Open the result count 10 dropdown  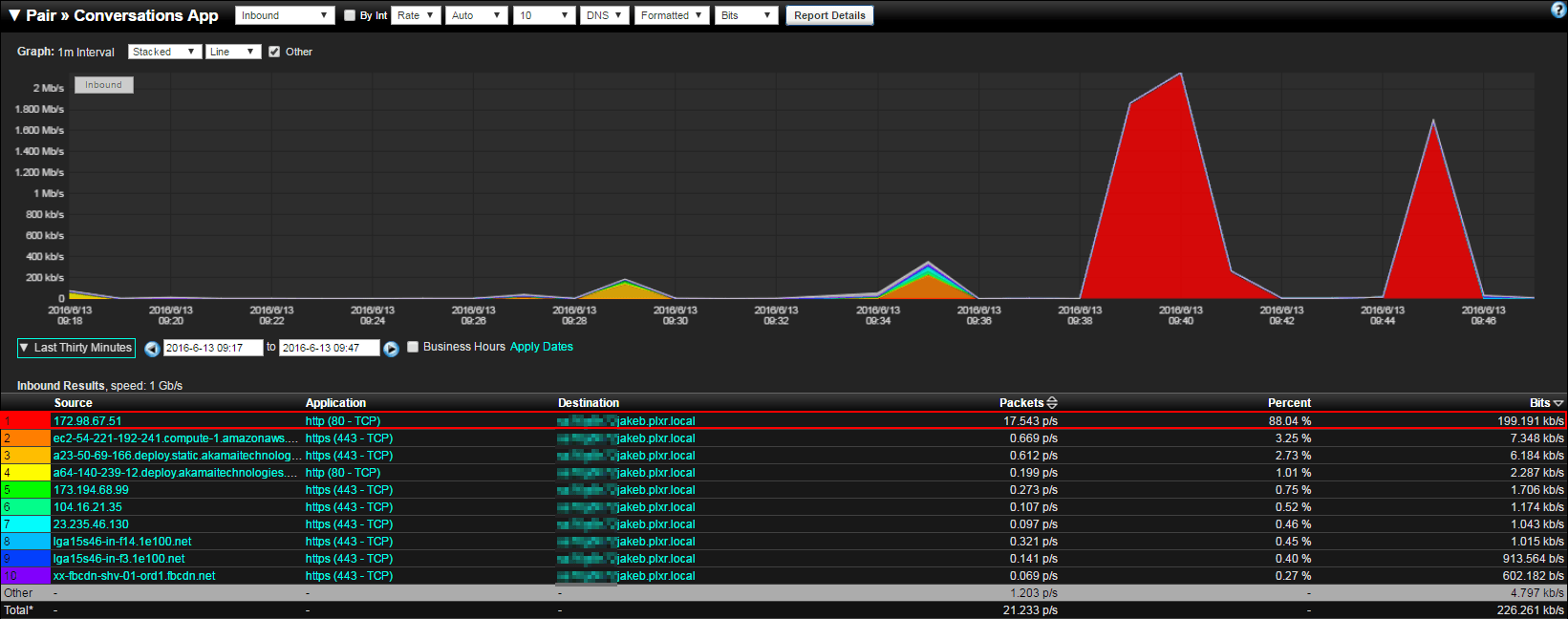544,15
